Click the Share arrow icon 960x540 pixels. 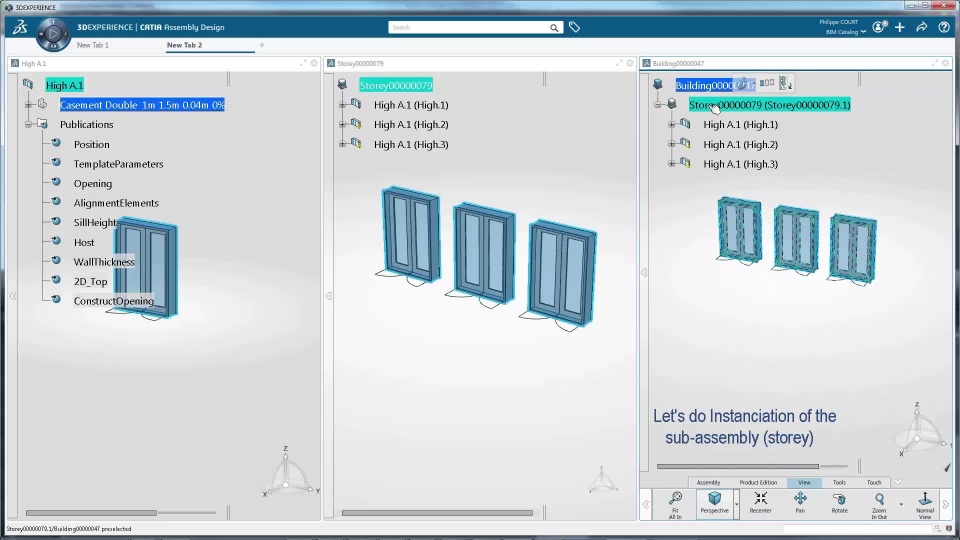pyautogui.click(x=921, y=27)
